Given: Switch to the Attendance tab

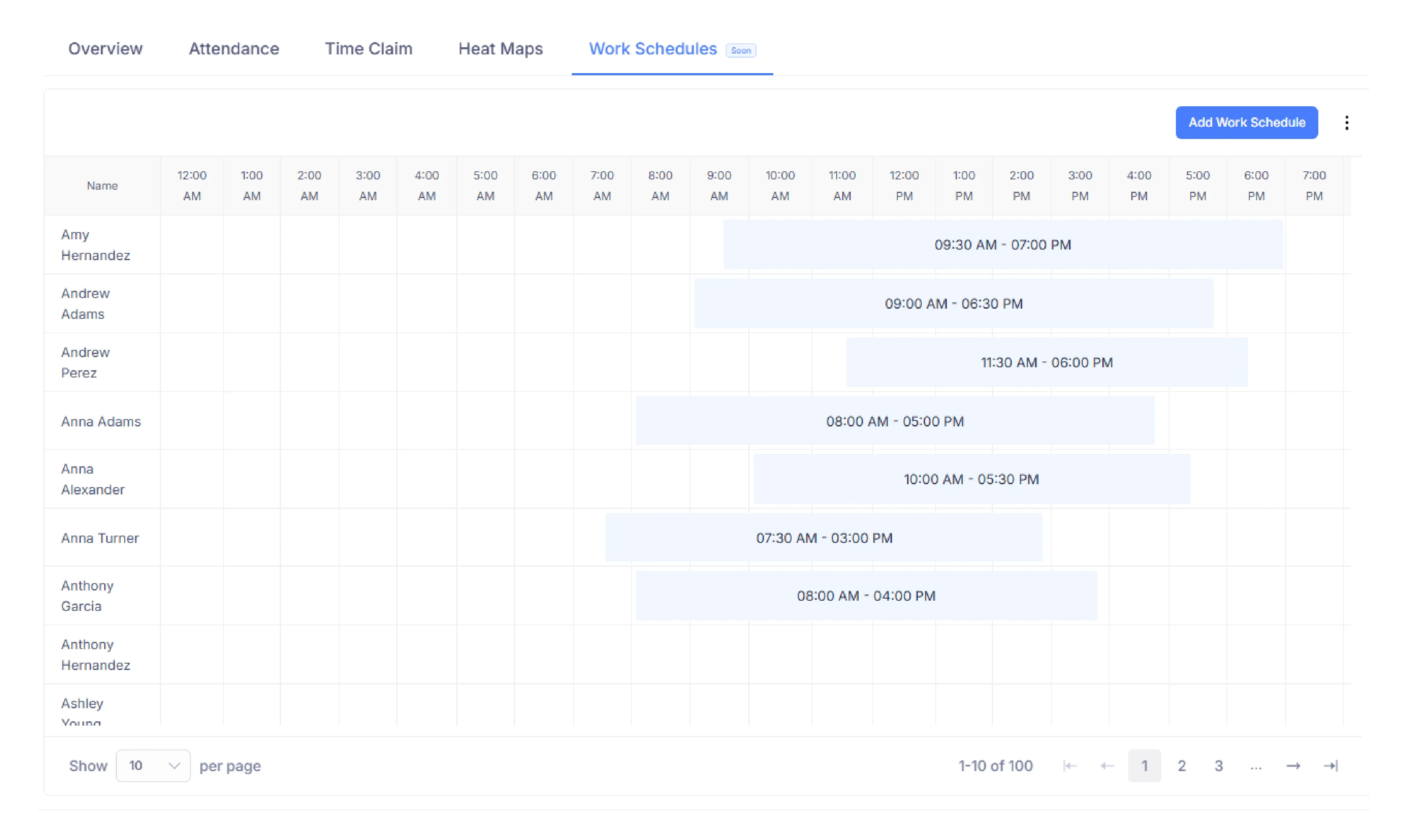Looking at the screenshot, I should pos(234,49).
